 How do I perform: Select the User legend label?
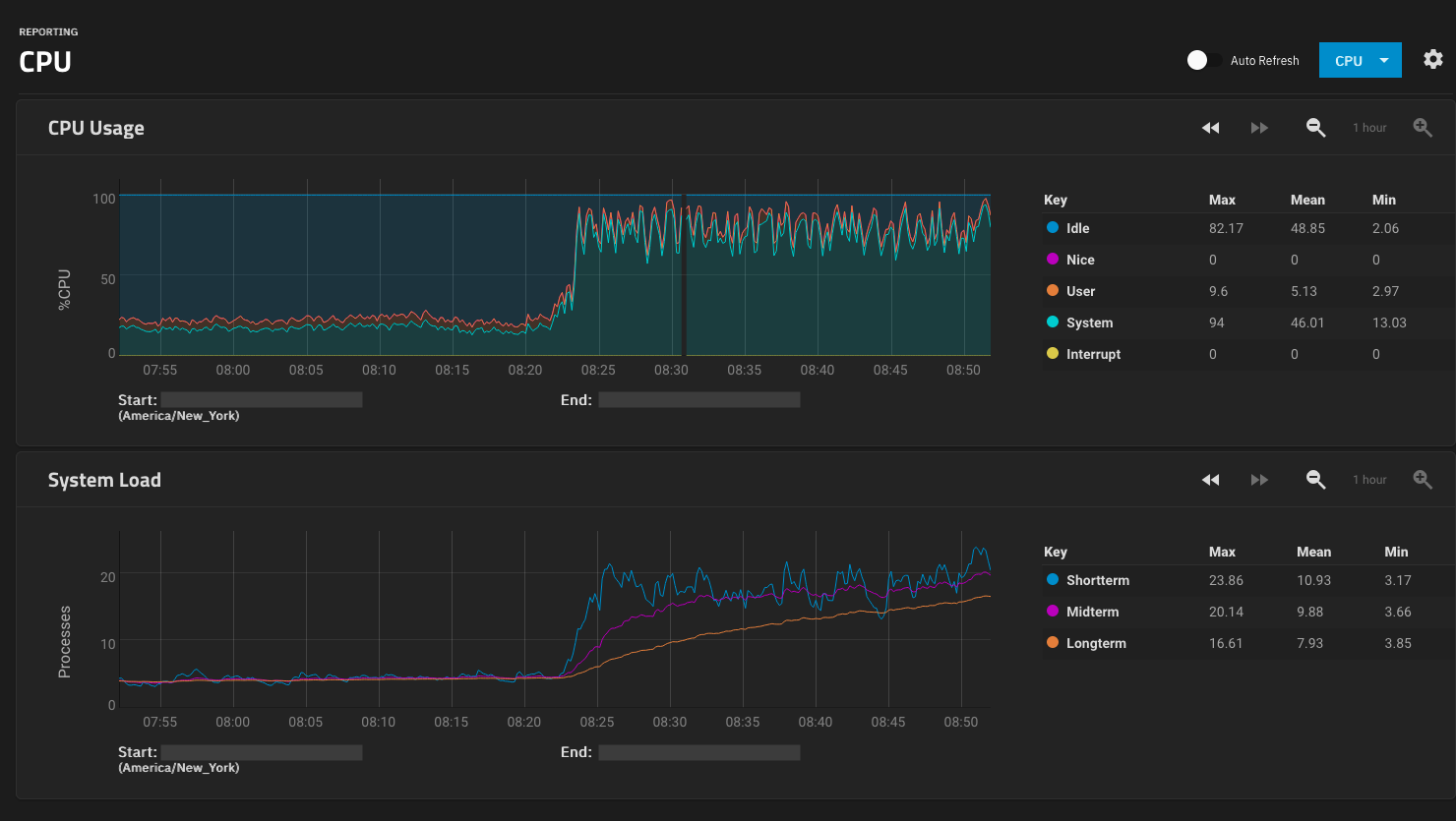tap(1080, 291)
